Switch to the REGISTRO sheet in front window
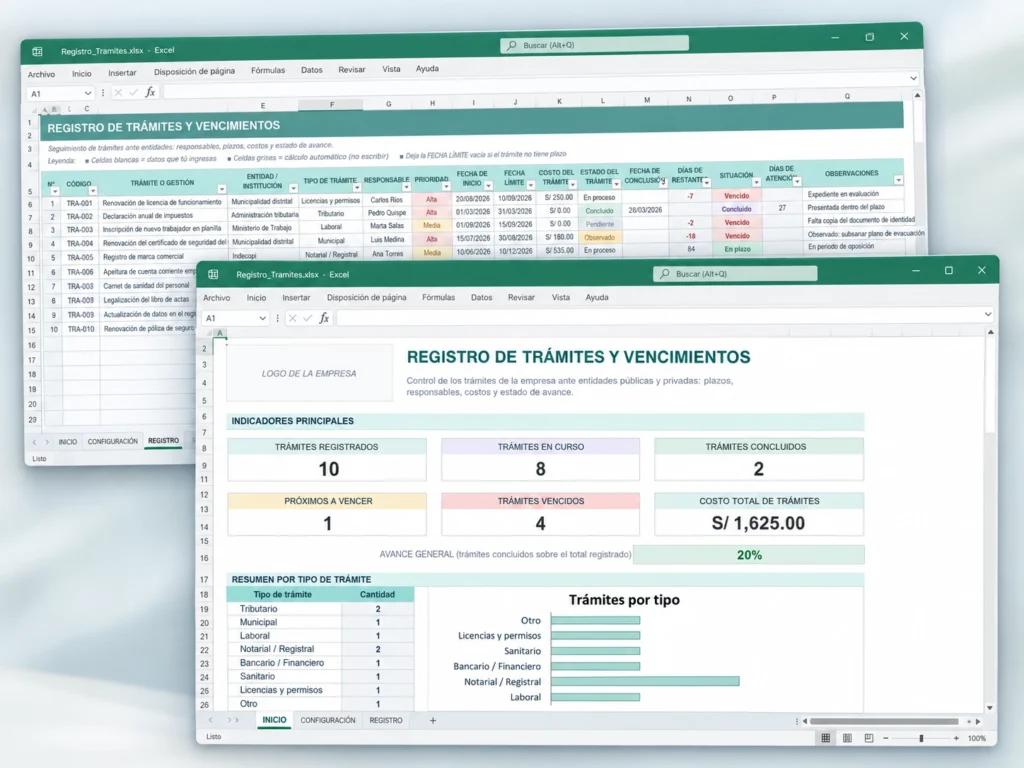This screenshot has width=1024, height=768. [386, 720]
